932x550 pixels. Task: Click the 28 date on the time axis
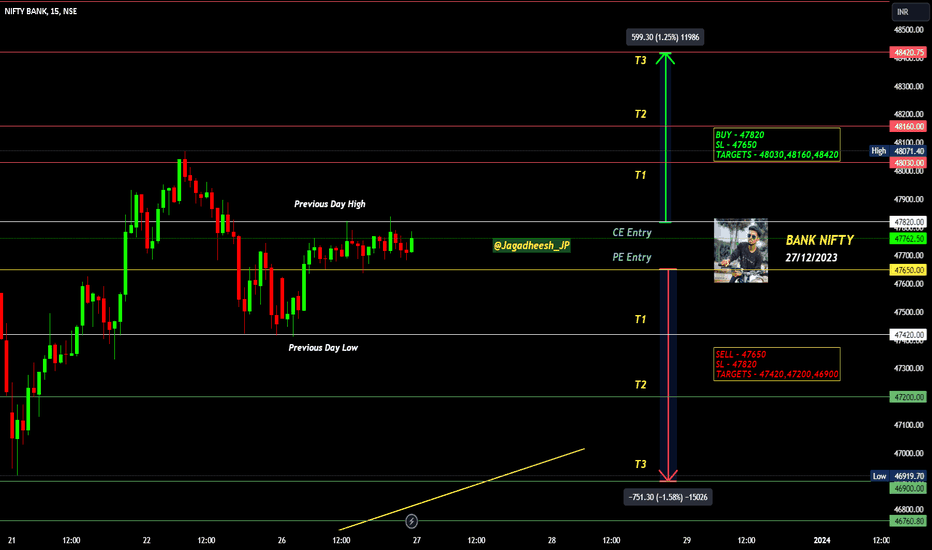pos(552,540)
